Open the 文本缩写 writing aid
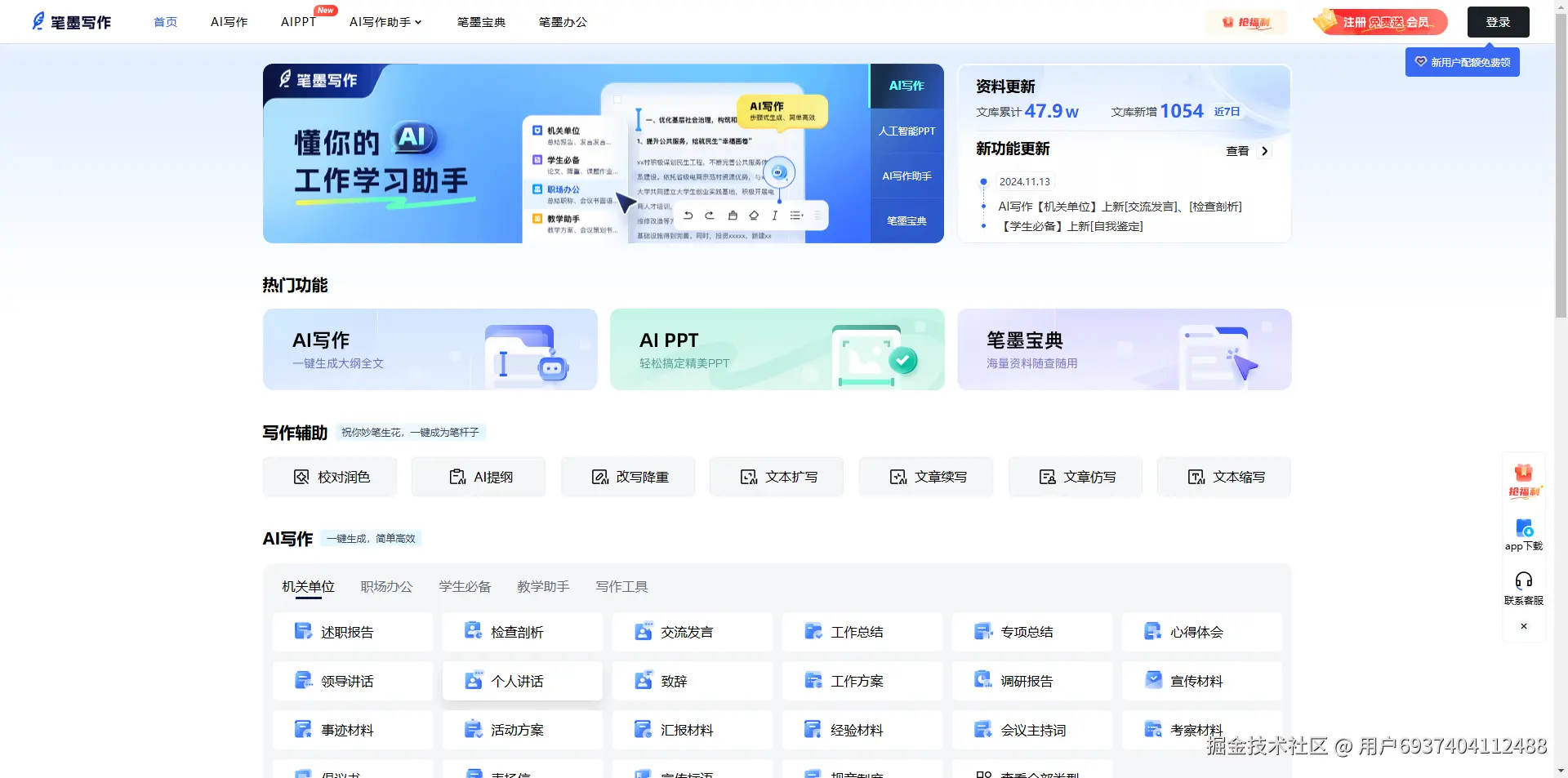Image resolution: width=1568 pixels, height=778 pixels. (1224, 477)
